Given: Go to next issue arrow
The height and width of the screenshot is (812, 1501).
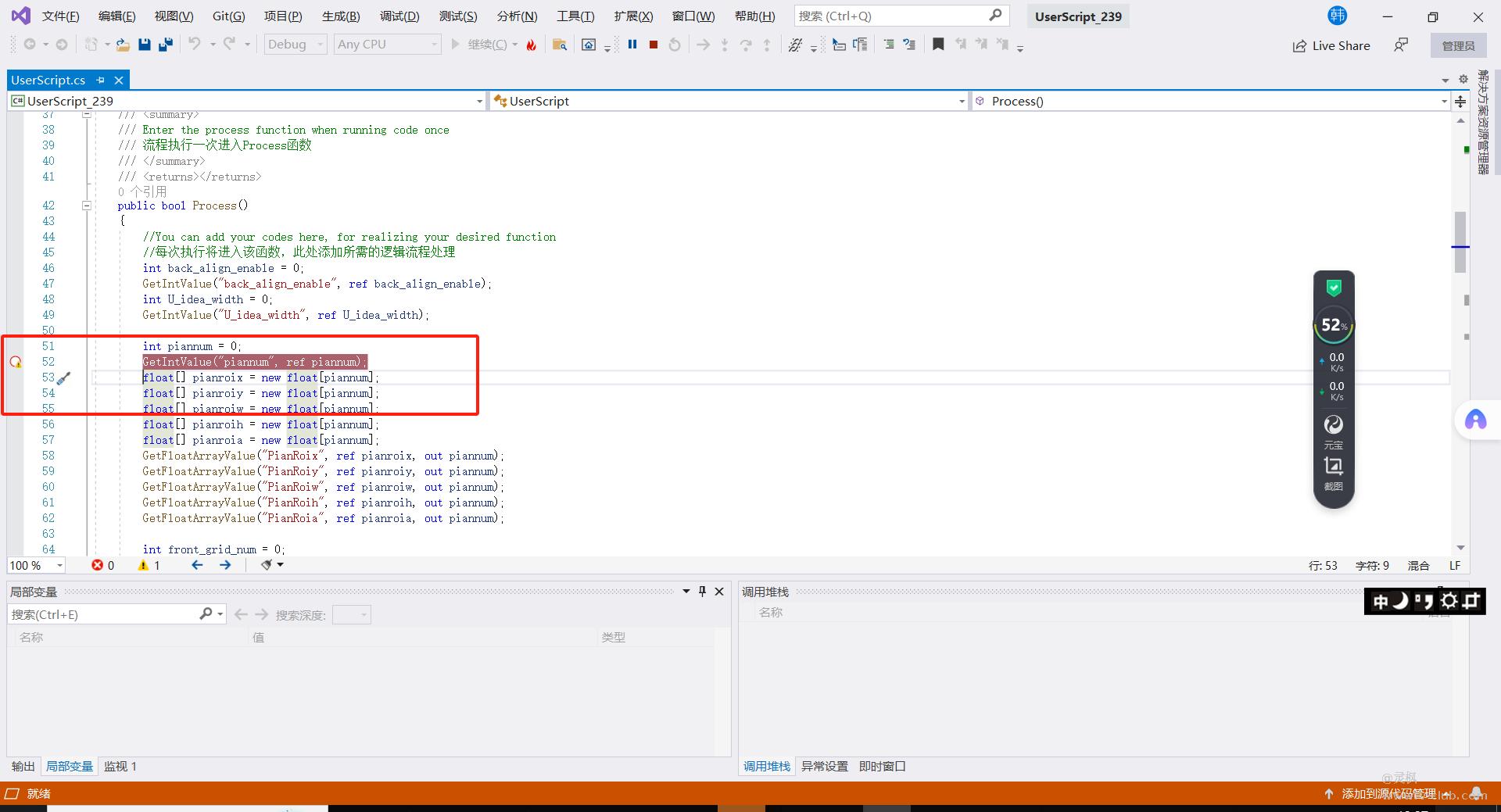Looking at the screenshot, I should pos(225,565).
